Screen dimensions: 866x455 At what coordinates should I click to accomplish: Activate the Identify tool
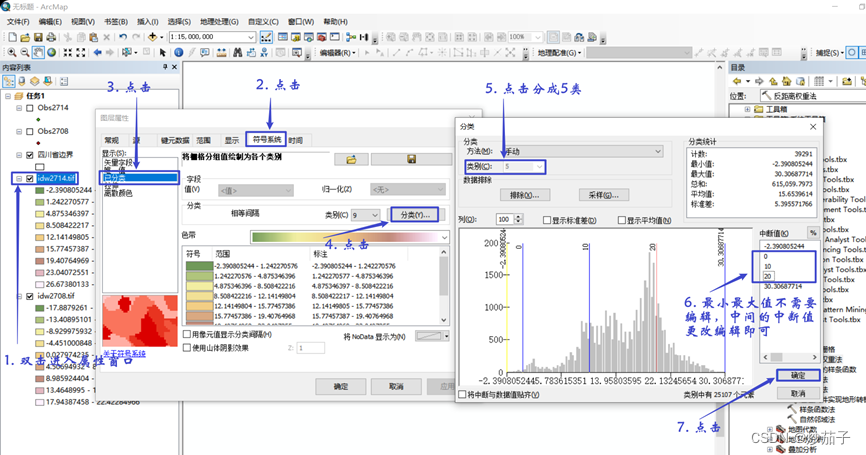click(x=178, y=52)
